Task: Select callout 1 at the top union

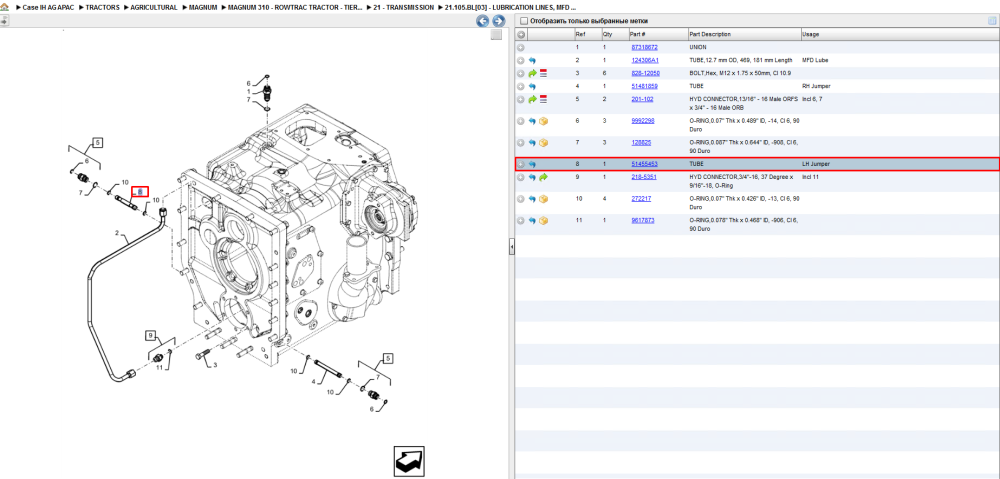Action: click(249, 91)
